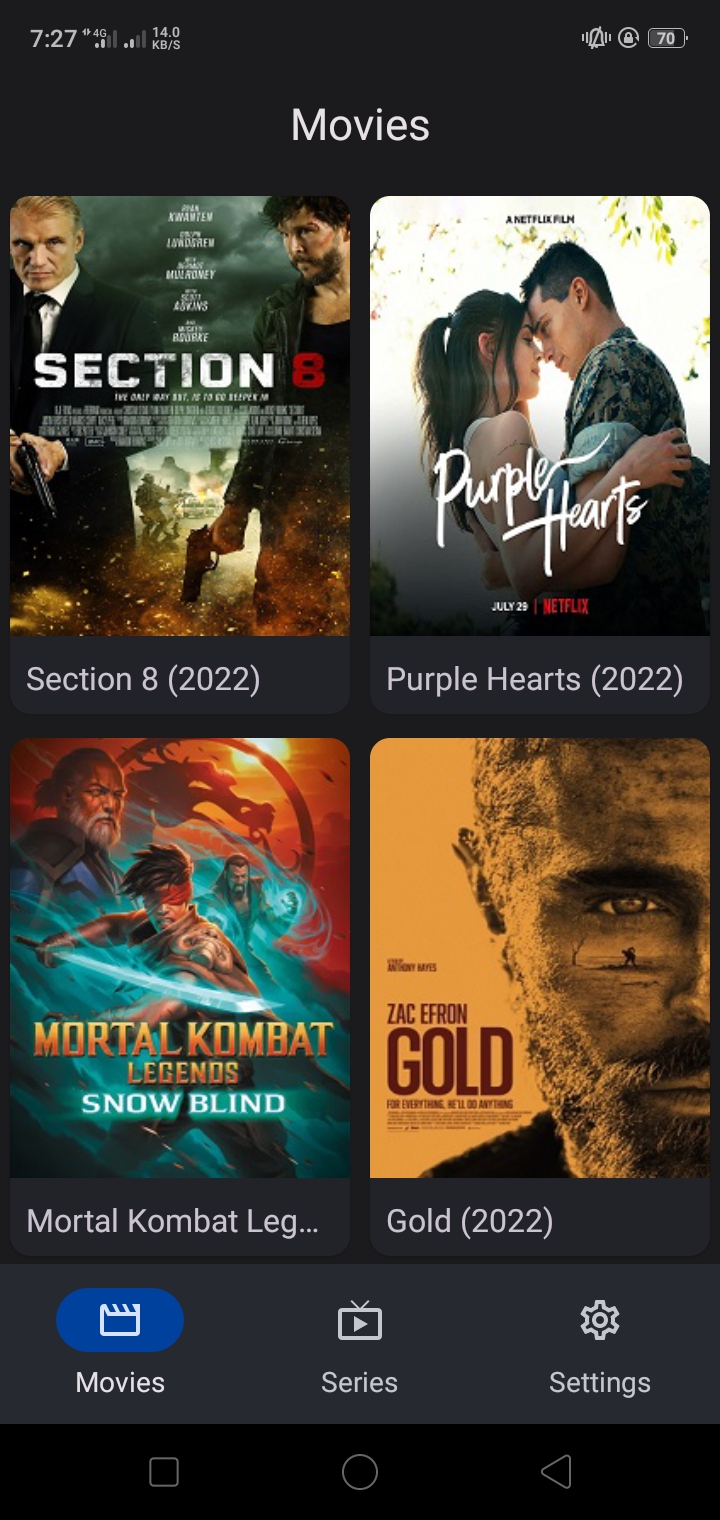Image resolution: width=720 pixels, height=1520 pixels.
Task: Tap the rotation lock status icon
Action: [x=629, y=38]
